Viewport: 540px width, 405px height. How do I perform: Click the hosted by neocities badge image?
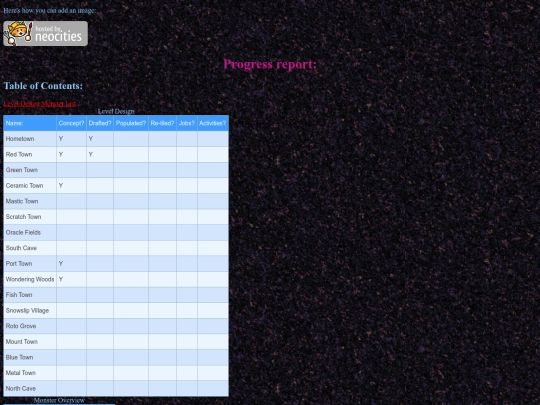(x=45, y=33)
